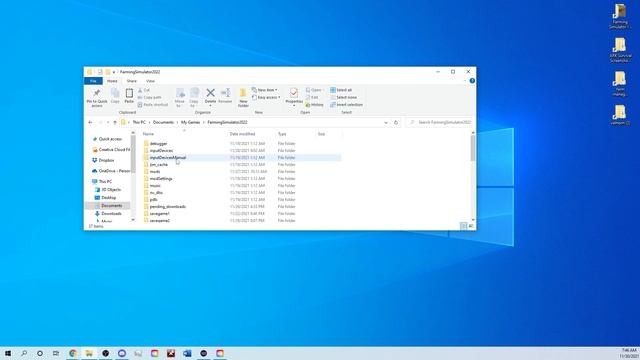This screenshot has width=640, height=360.
Task: Expand address bar history dropdown
Action: [386, 122]
